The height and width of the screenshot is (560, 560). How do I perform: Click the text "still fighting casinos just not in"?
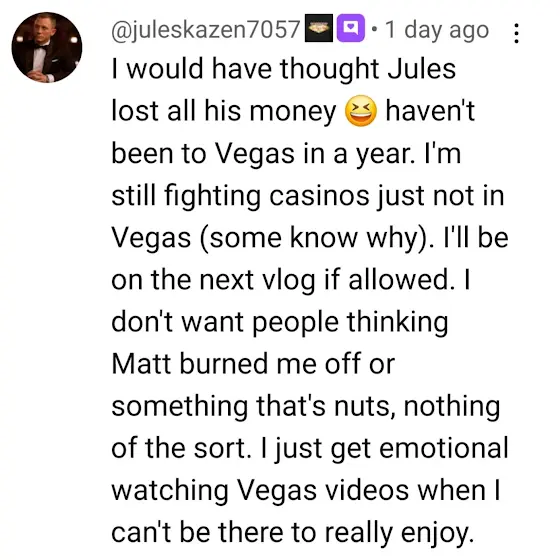tap(308, 196)
